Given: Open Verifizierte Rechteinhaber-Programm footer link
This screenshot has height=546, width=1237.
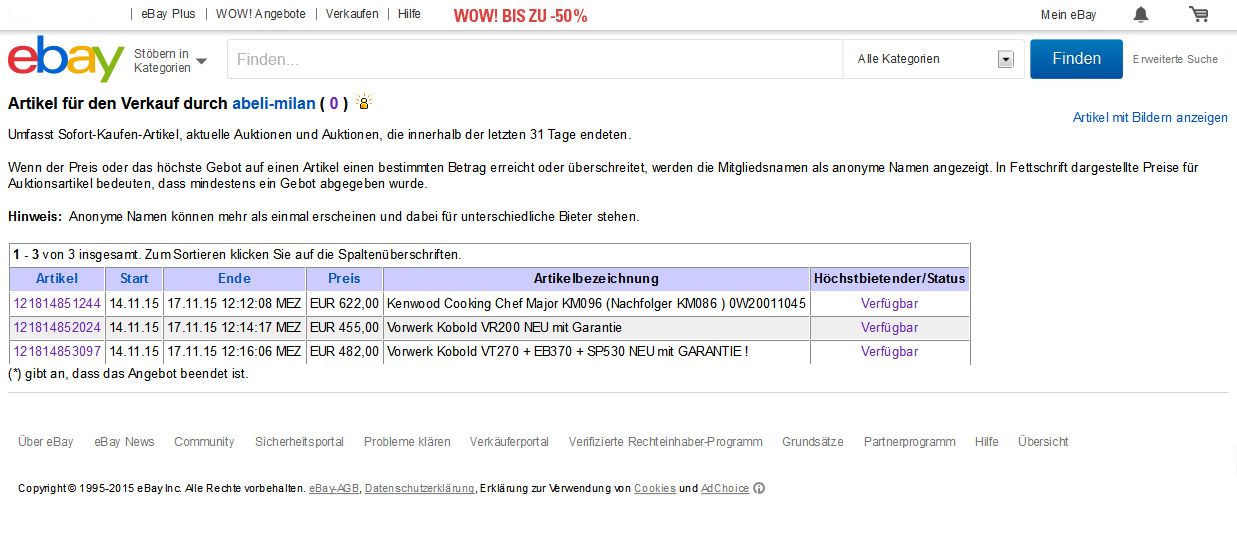Looking at the screenshot, I should pyautogui.click(x=665, y=441).
